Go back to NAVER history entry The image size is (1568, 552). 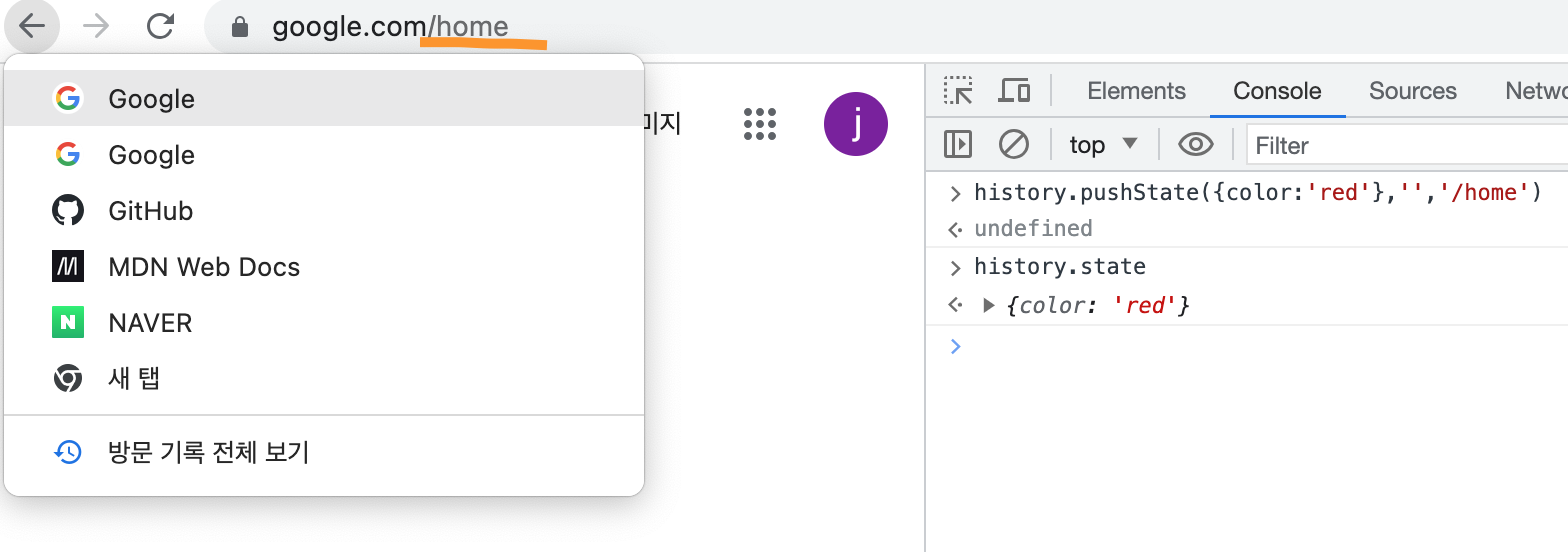[x=324, y=323]
